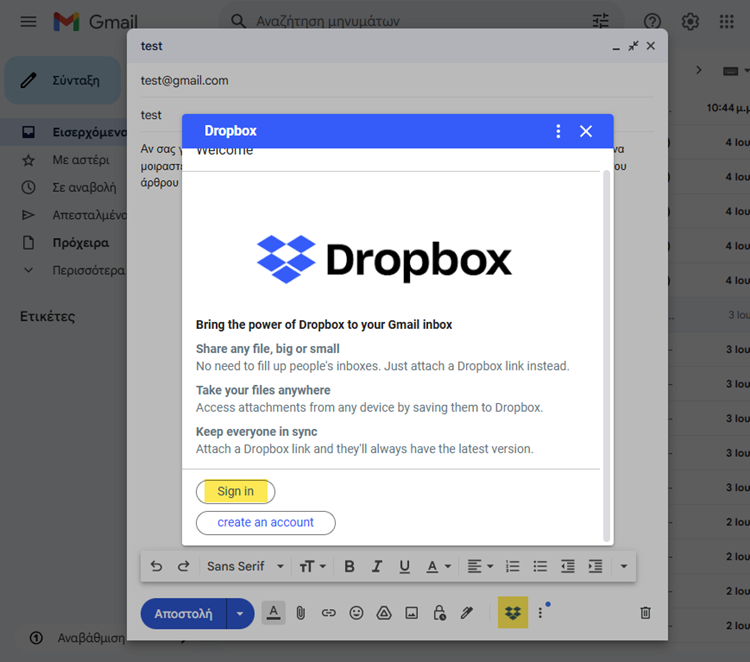Click the Dropbox logo image

[x=385, y=259]
